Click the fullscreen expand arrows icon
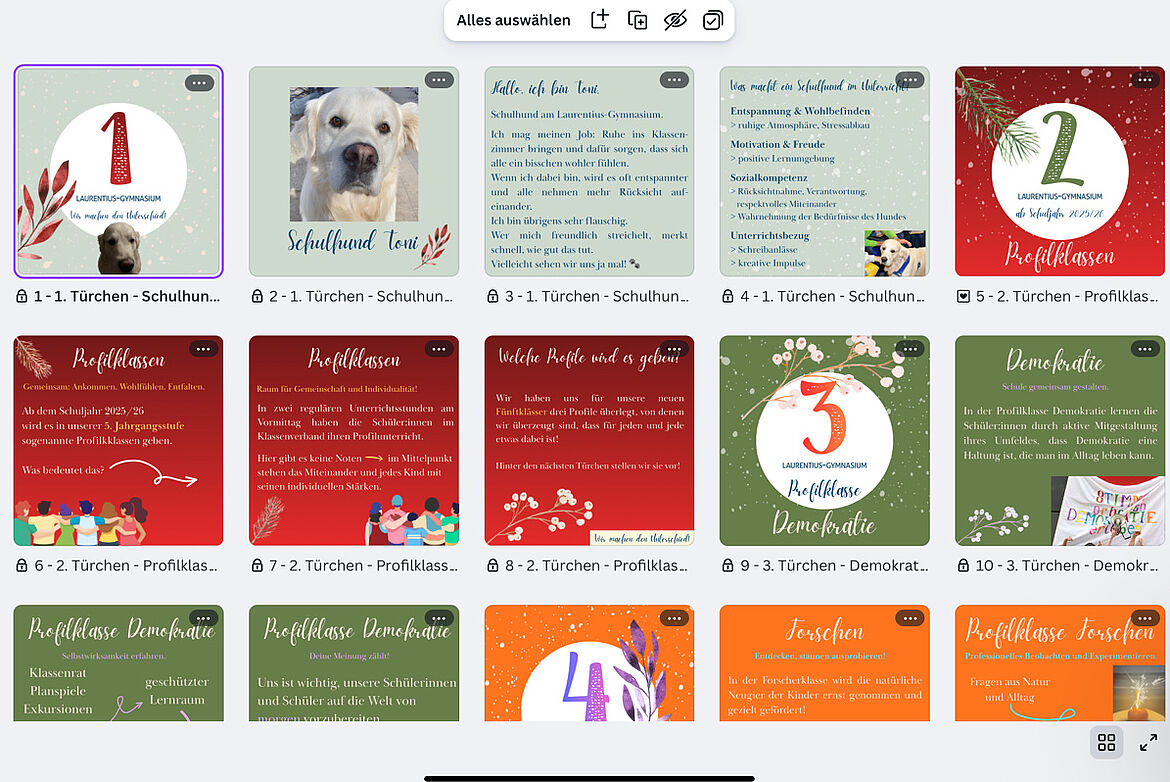1170x782 pixels. coord(1148,742)
